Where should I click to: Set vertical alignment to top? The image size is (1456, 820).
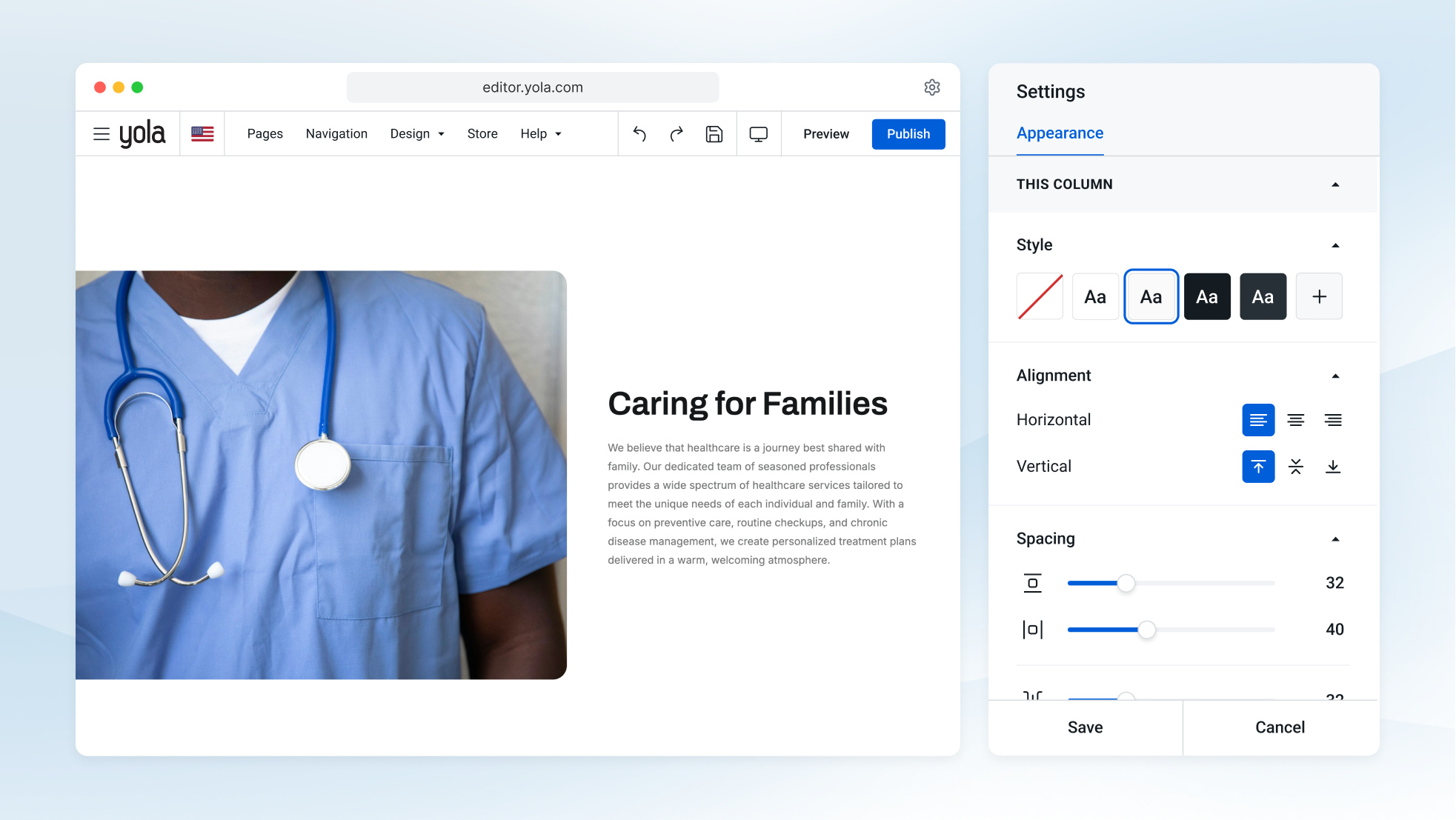coord(1258,467)
